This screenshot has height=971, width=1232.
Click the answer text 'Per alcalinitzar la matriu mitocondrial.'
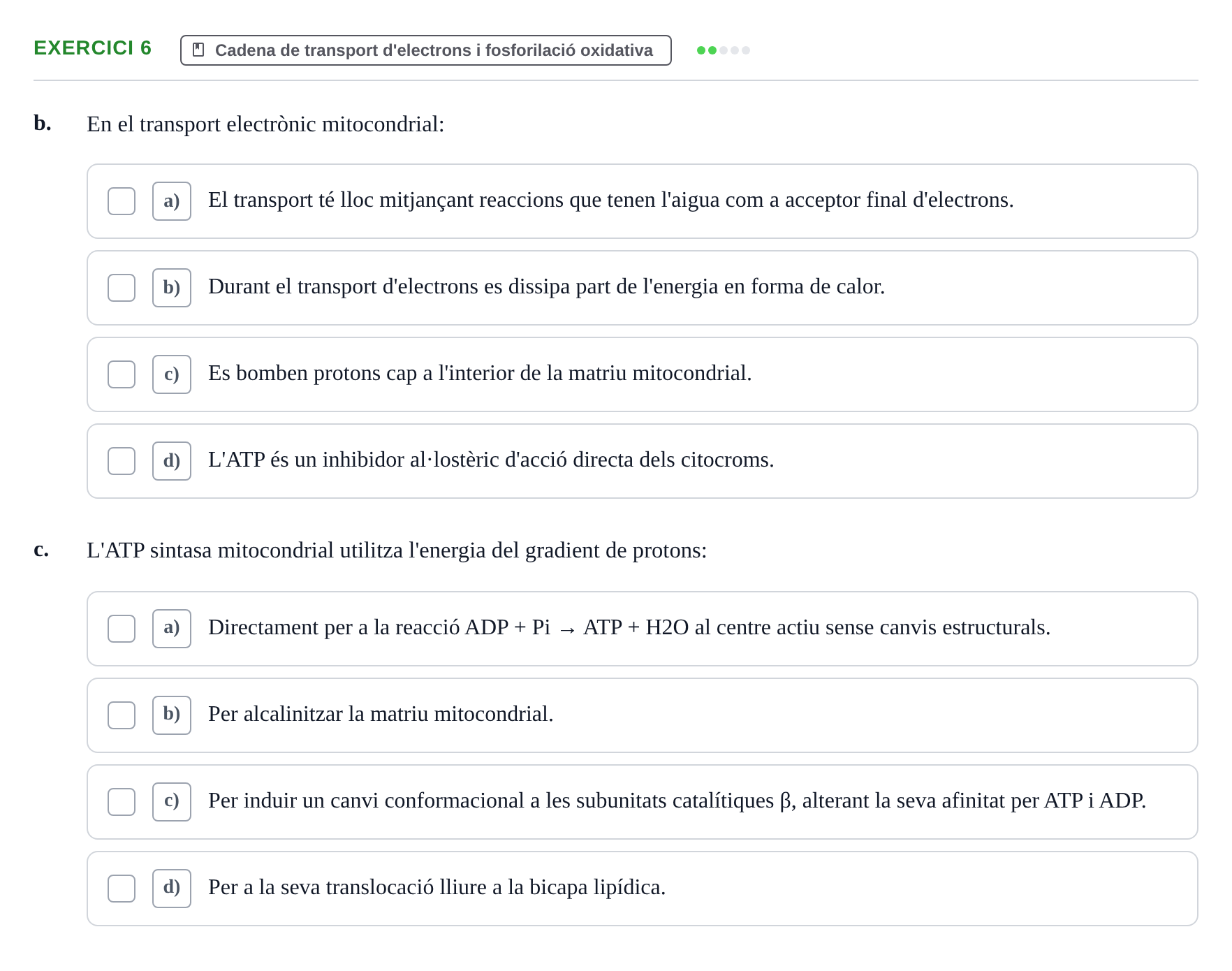click(381, 714)
